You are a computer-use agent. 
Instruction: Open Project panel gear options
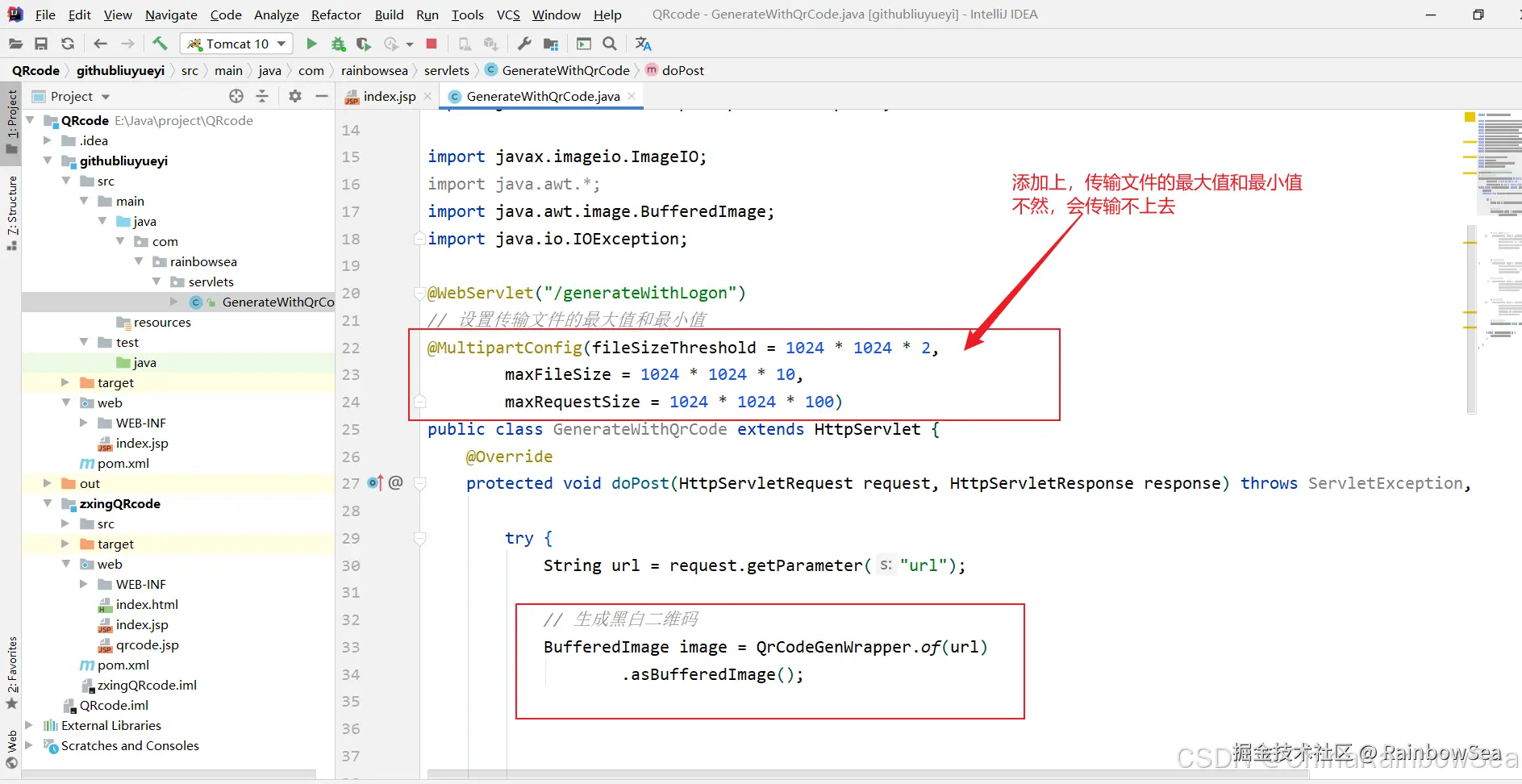(295, 96)
